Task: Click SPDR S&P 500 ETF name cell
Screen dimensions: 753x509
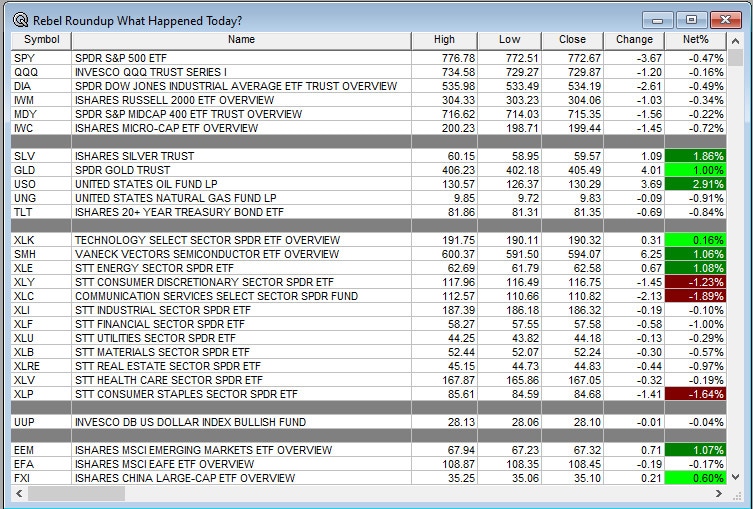Action: point(241,58)
